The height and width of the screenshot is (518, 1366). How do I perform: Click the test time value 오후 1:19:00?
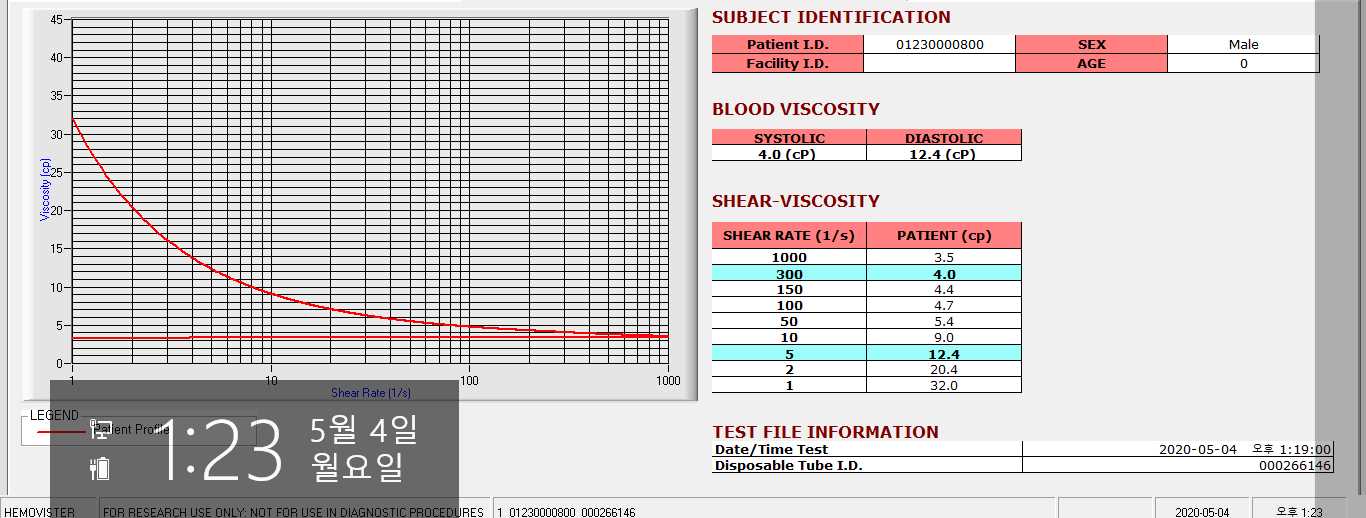tap(1292, 450)
